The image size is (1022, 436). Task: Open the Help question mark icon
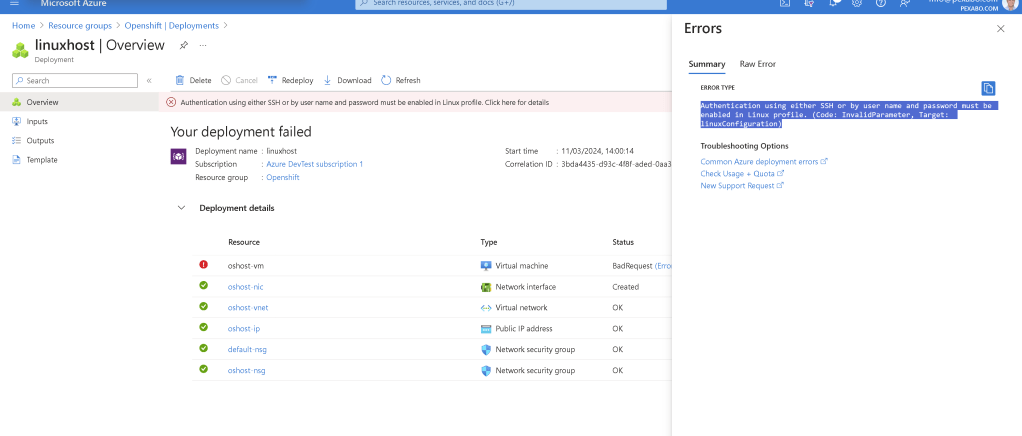pos(881,3)
